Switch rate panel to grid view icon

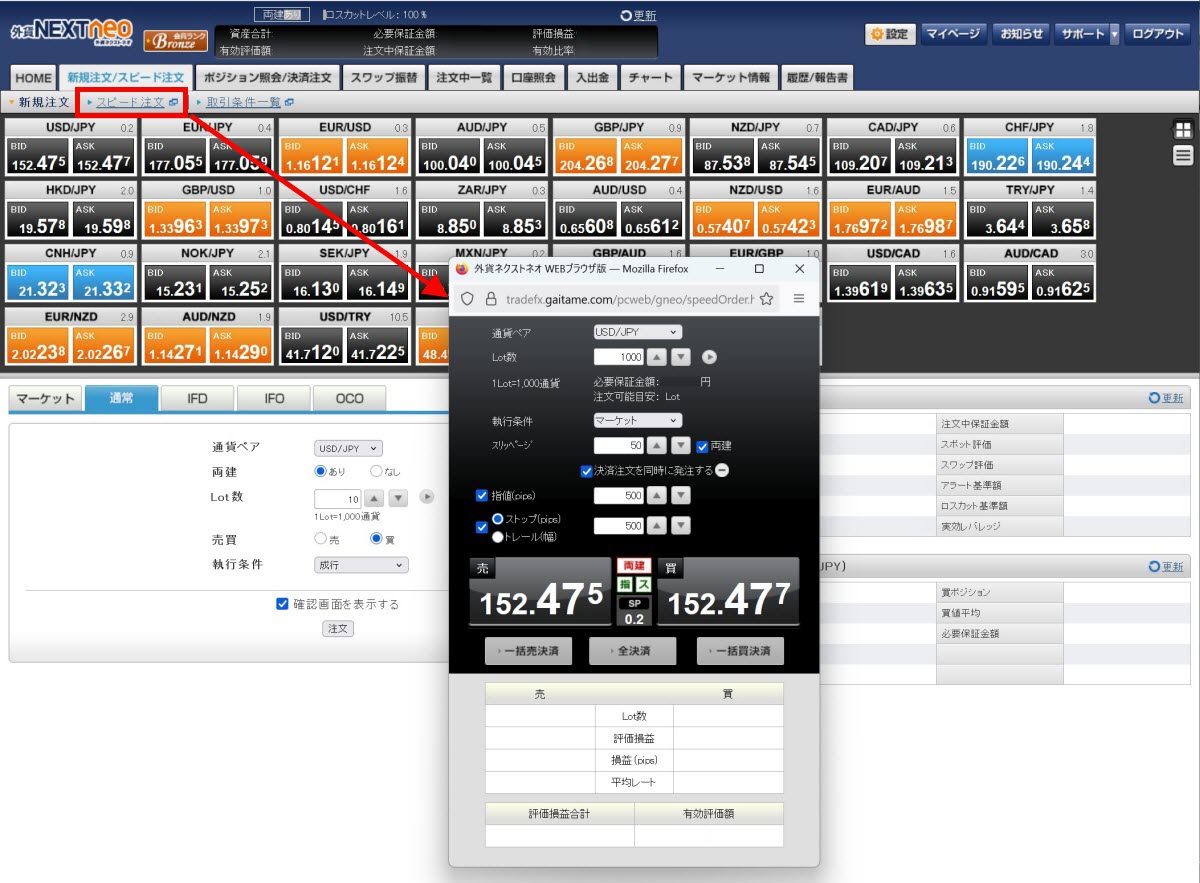(1183, 129)
